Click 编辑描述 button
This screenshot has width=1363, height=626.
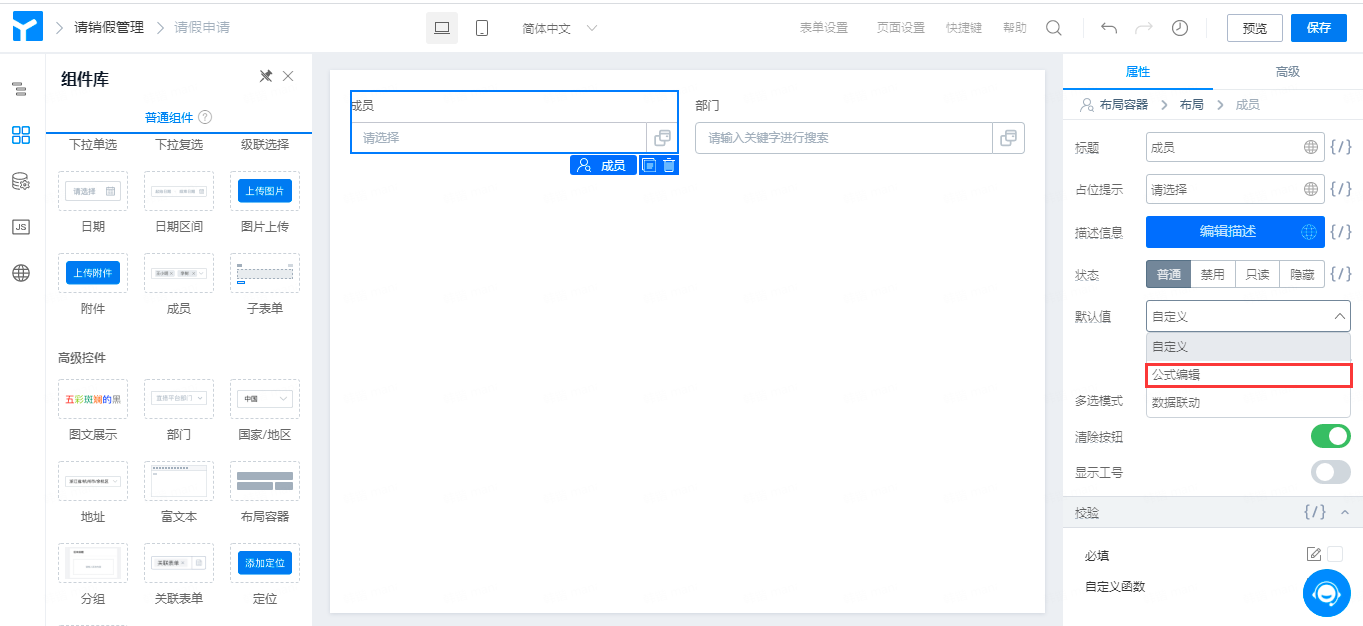(x=1235, y=232)
